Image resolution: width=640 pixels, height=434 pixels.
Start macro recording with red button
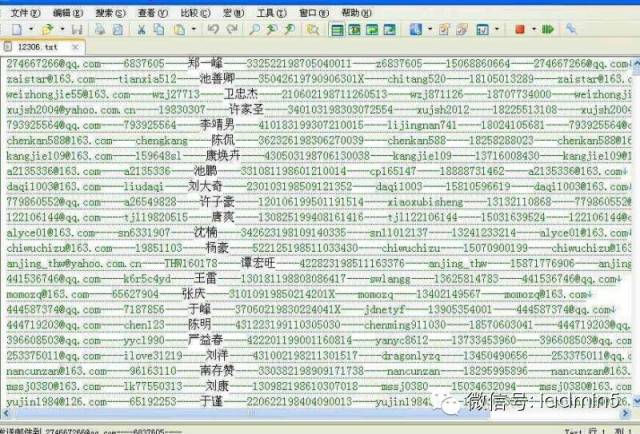[x=520, y=29]
